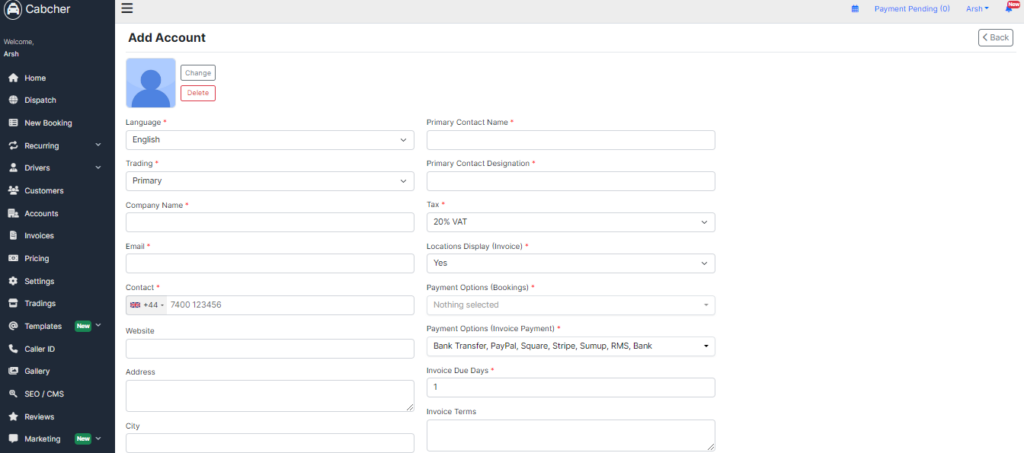Screen dimensions: 1024x453
Task: Open Payment Options (Bookings) dropdown
Action: (571, 305)
